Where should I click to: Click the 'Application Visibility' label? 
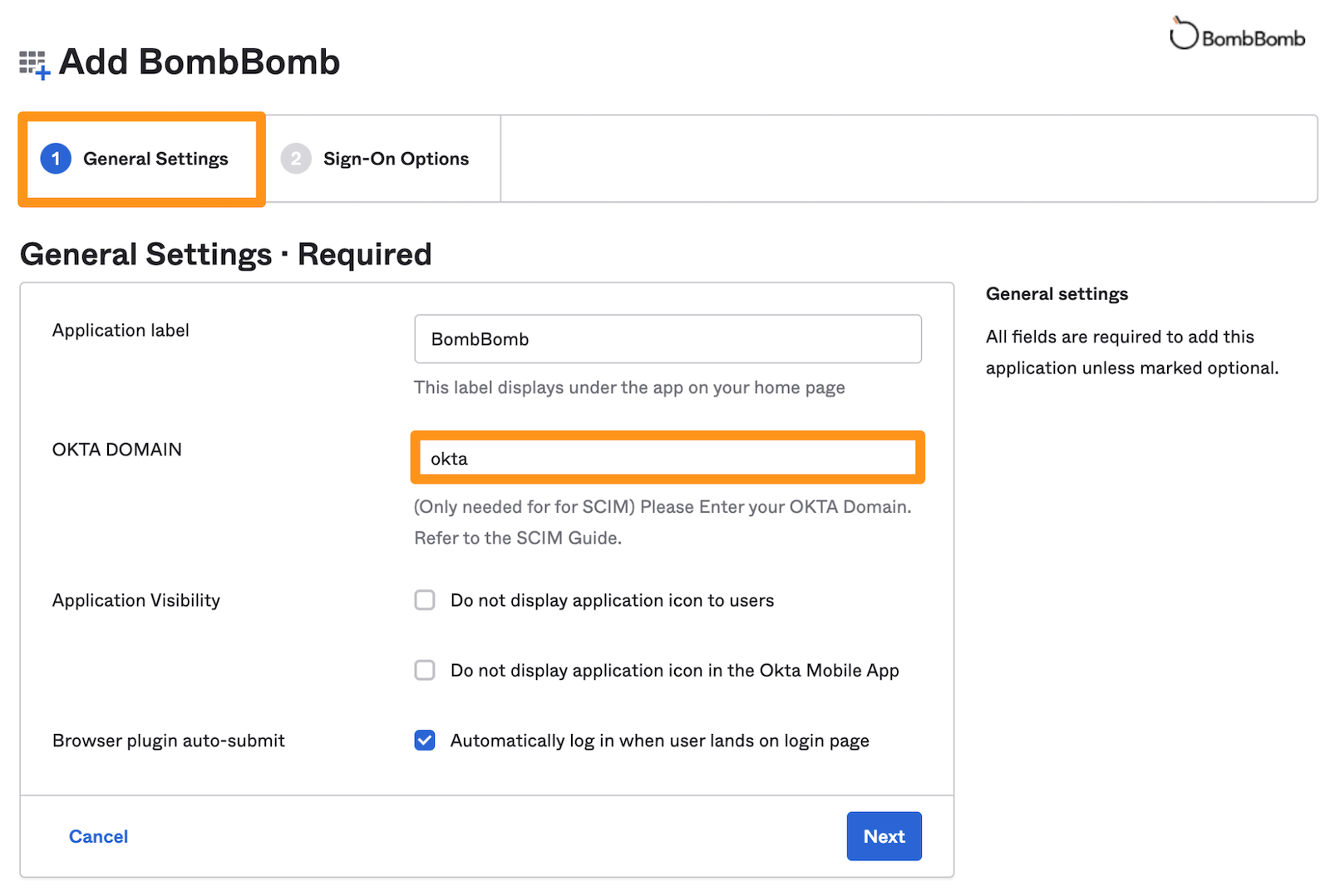[x=136, y=600]
